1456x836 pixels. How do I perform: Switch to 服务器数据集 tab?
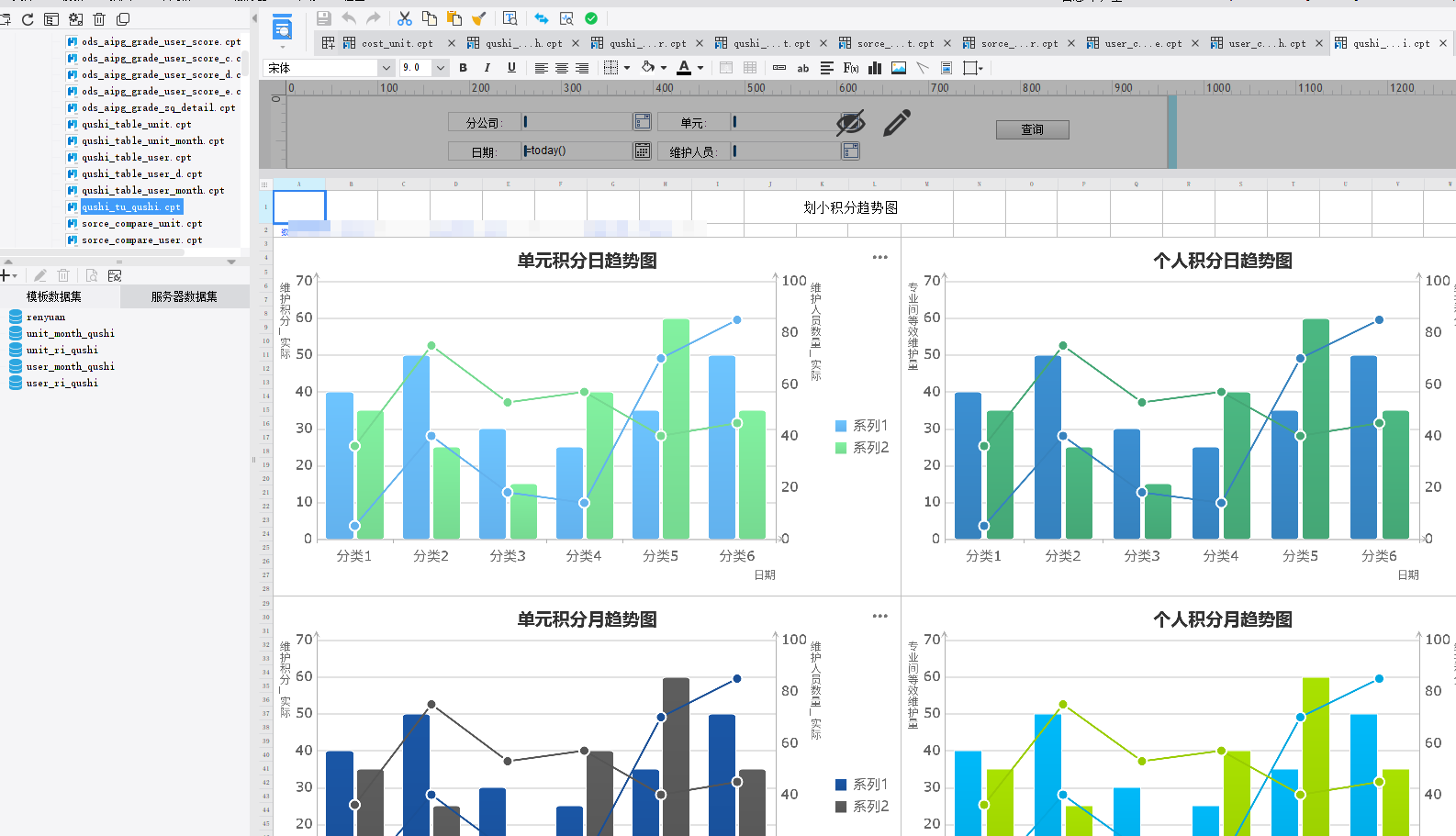pyautogui.click(x=185, y=296)
